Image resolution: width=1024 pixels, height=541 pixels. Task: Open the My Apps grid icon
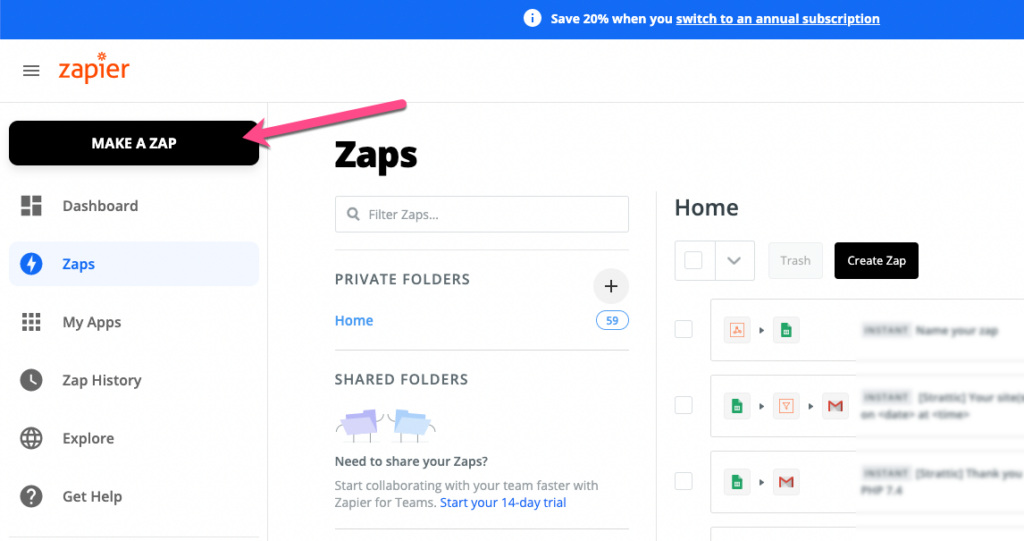(31, 322)
